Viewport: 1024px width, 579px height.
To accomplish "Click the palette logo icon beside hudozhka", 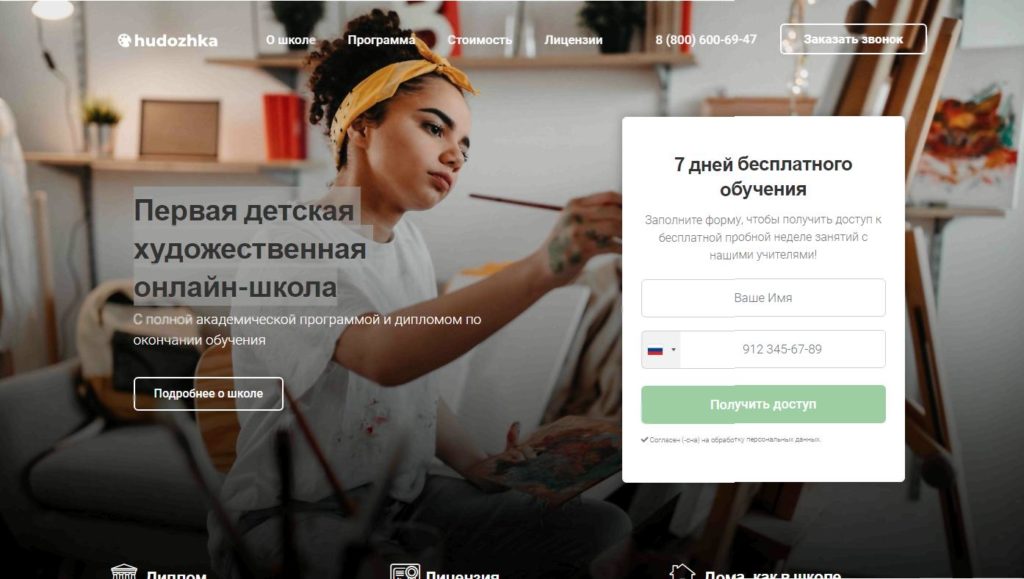I will click(x=124, y=40).
